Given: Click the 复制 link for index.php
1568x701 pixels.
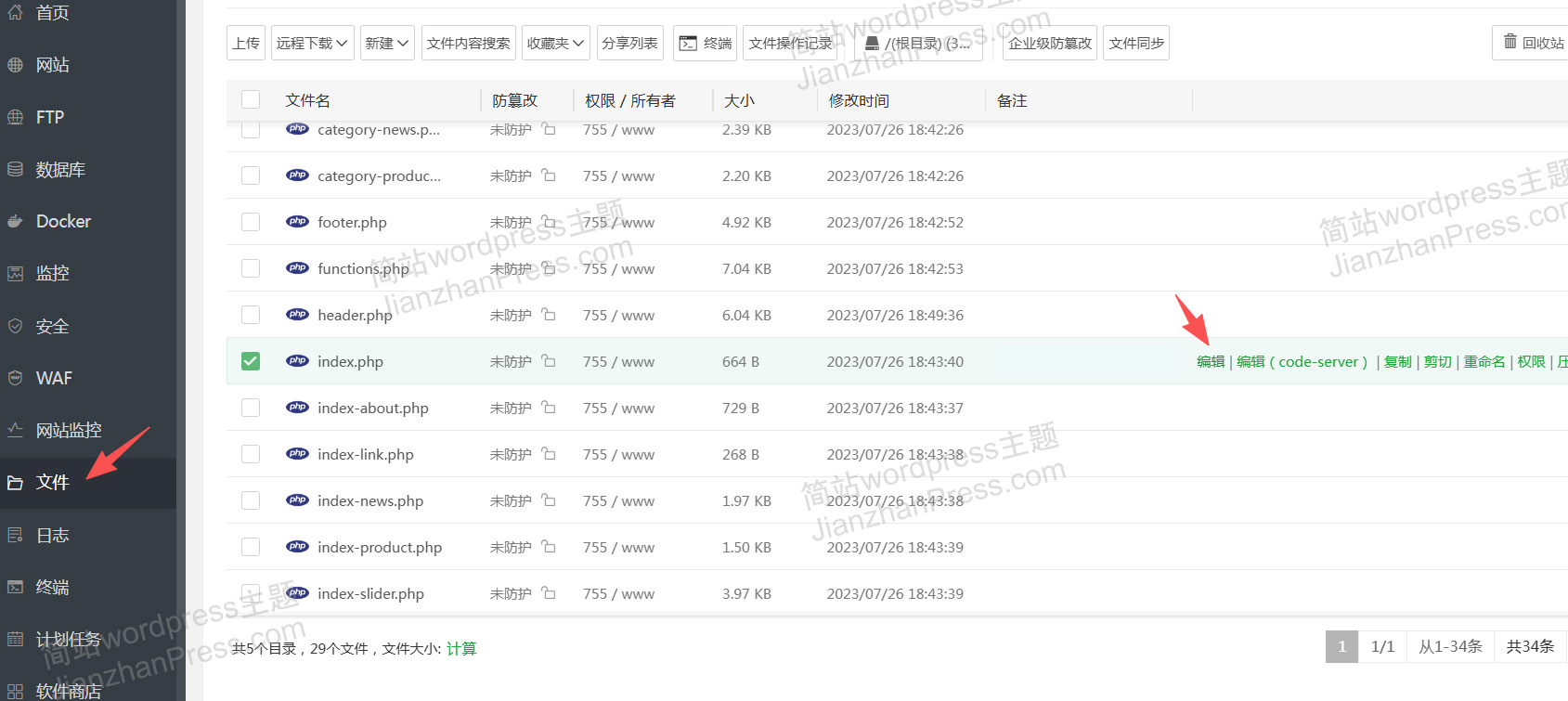Looking at the screenshot, I should (x=1398, y=362).
